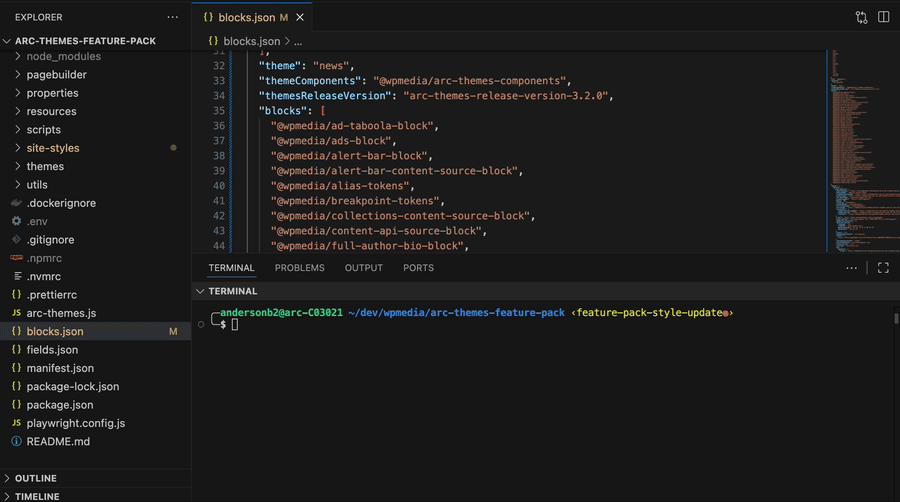This screenshot has width=900, height=502.
Task: Click the .dockerignore file icon
Action: pos(17,203)
